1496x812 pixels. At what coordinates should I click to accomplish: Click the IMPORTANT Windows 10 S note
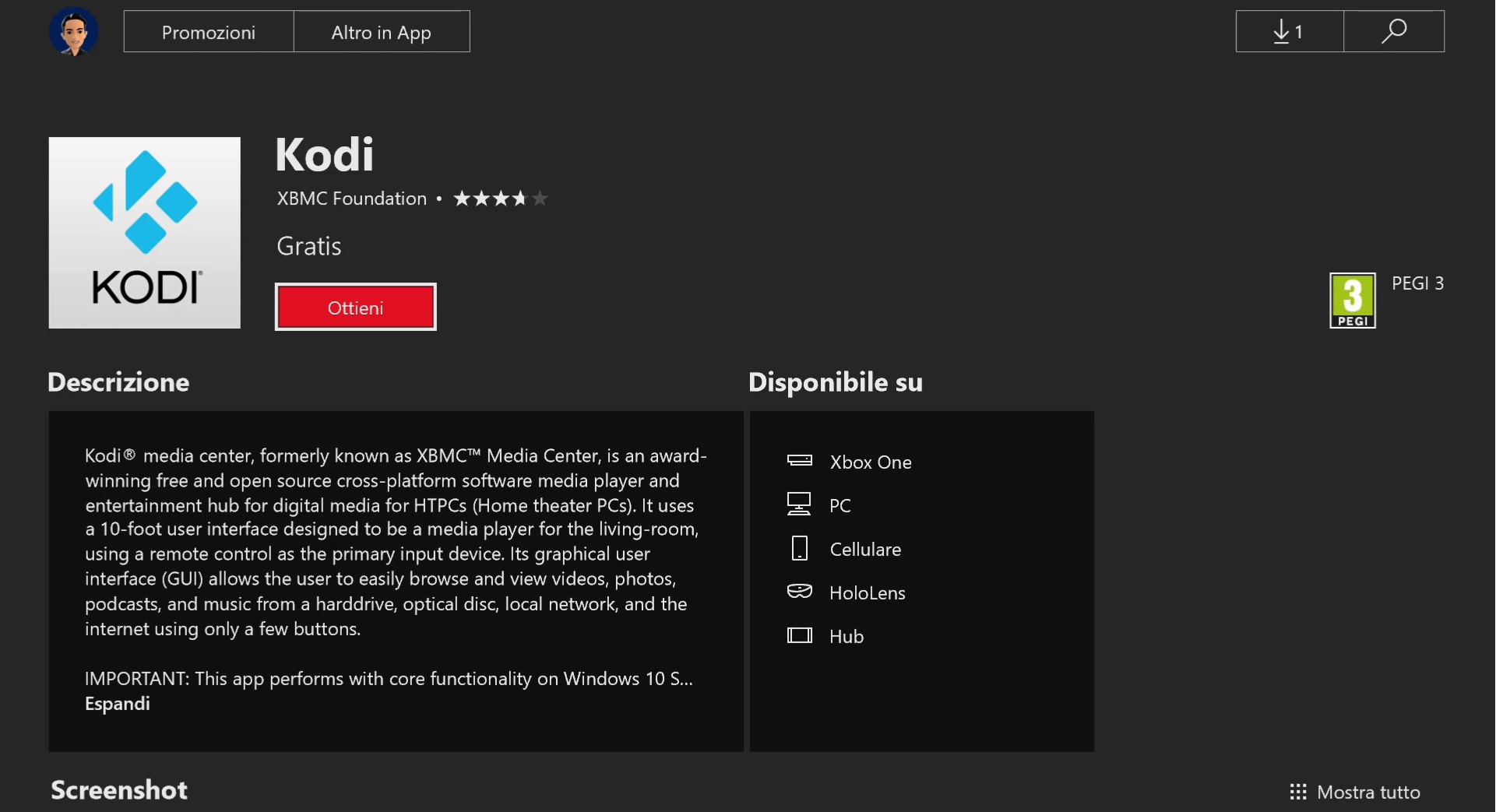tap(389, 679)
